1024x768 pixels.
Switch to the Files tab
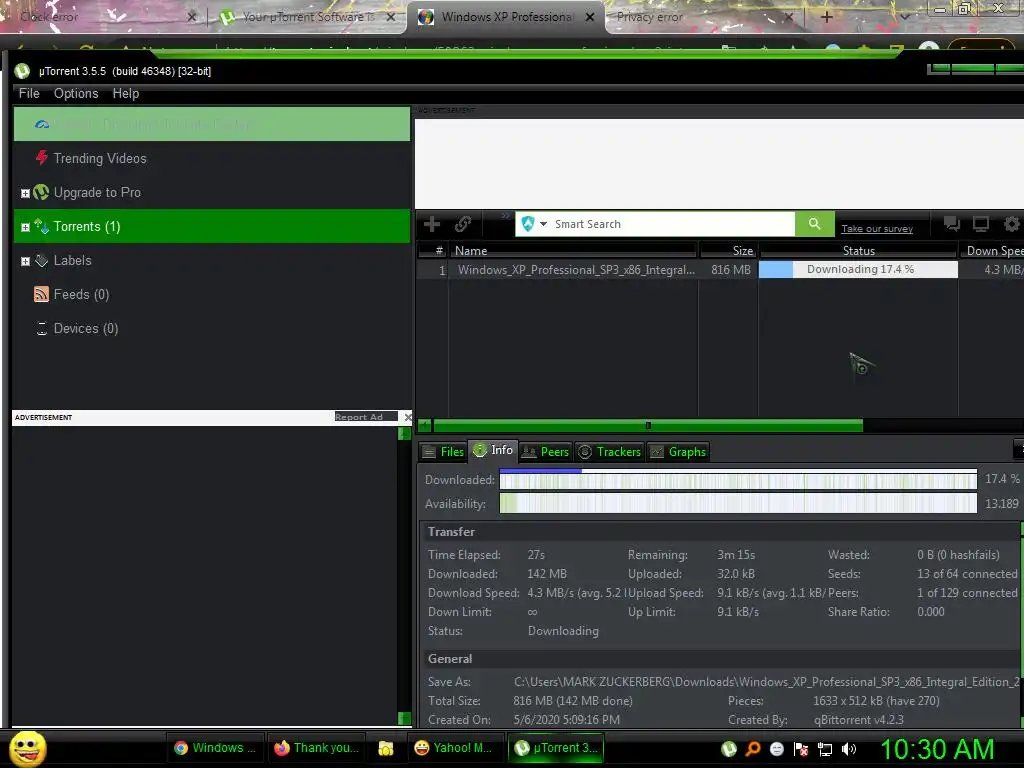point(443,451)
